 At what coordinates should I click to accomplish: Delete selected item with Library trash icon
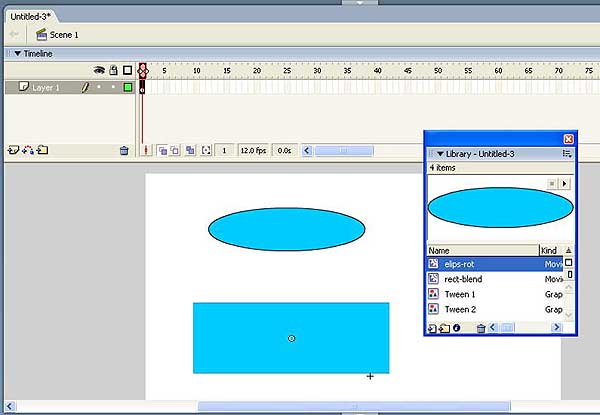point(481,328)
